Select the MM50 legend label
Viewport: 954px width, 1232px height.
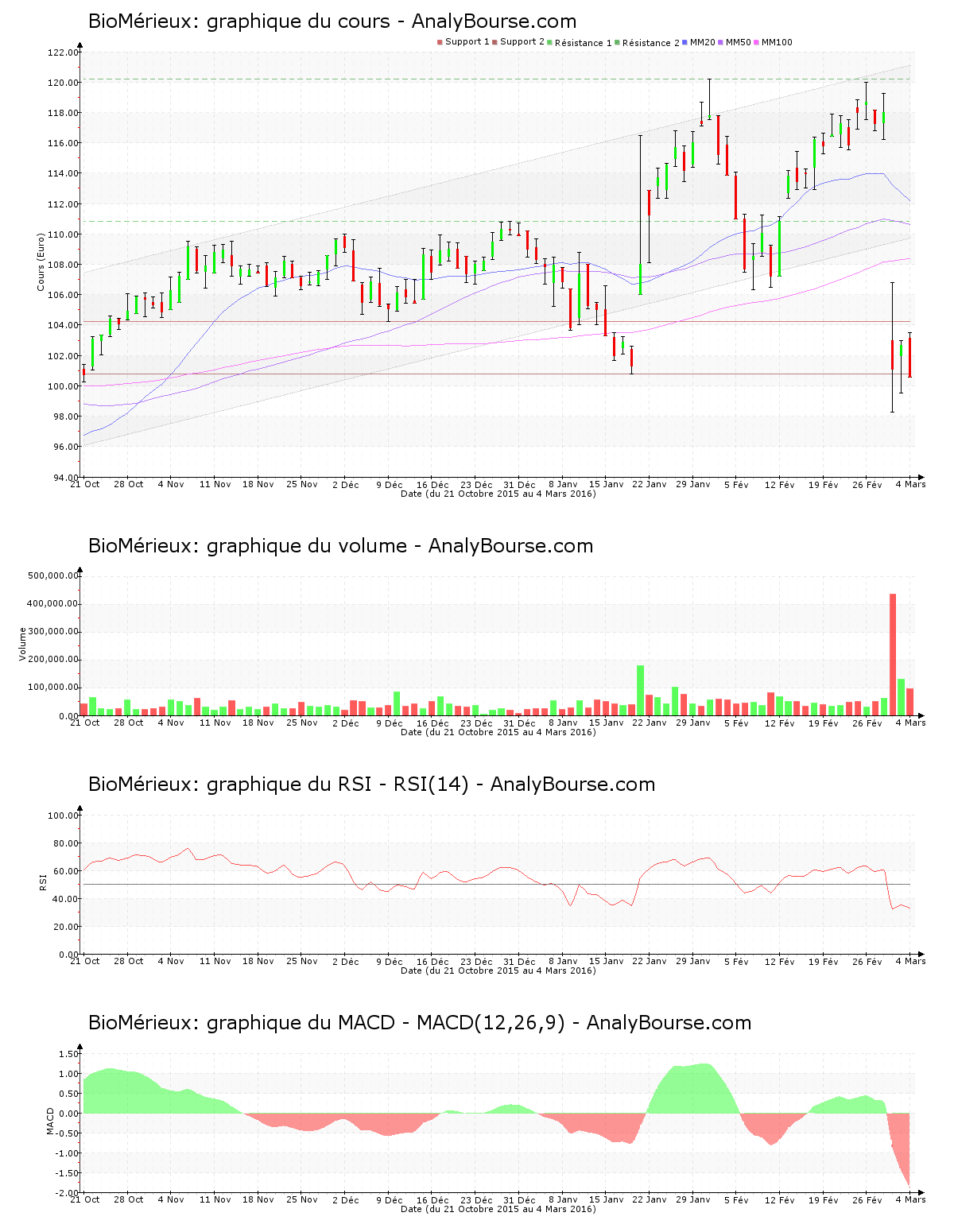coord(739,42)
